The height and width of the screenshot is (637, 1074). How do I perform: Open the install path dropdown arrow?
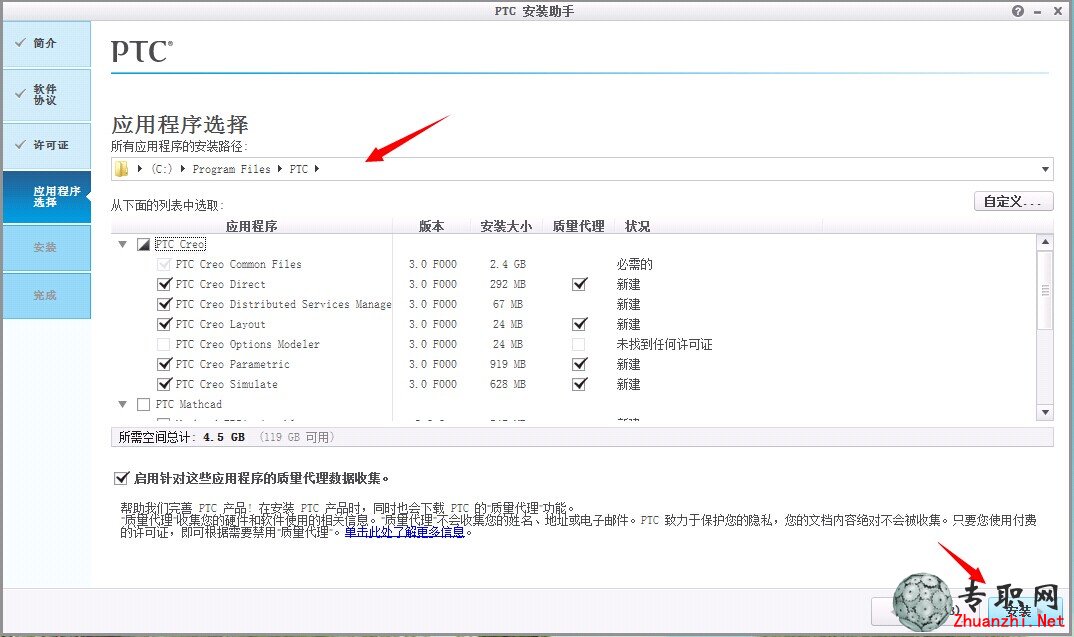(1045, 169)
